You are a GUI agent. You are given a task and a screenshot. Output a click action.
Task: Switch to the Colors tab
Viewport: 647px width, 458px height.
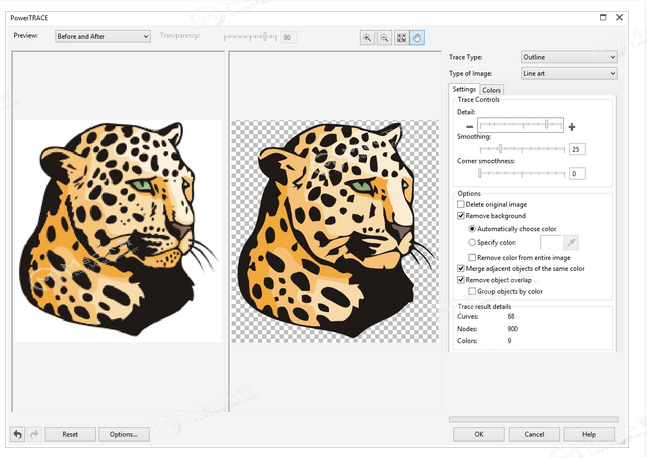point(491,90)
